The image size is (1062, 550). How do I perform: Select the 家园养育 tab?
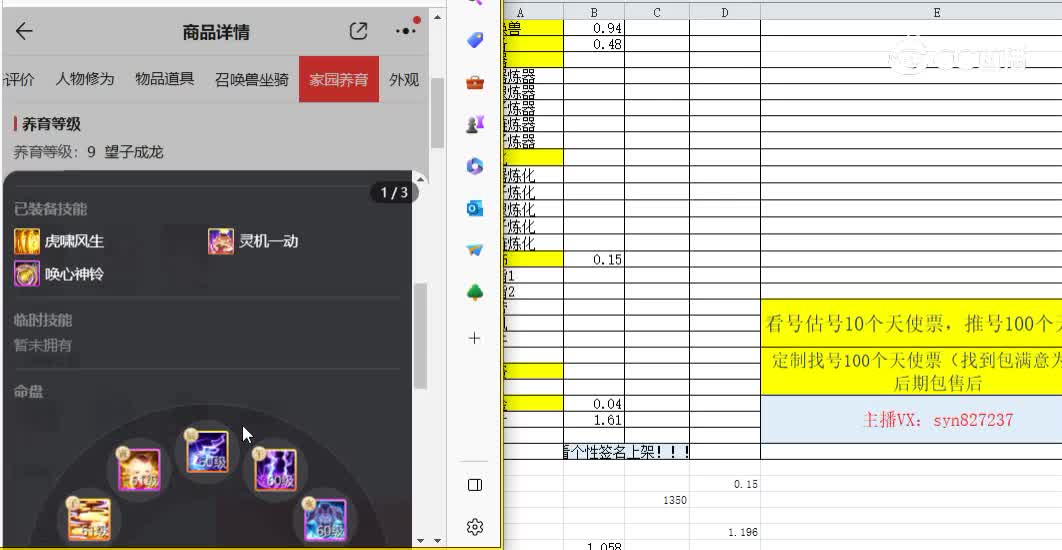pos(339,79)
